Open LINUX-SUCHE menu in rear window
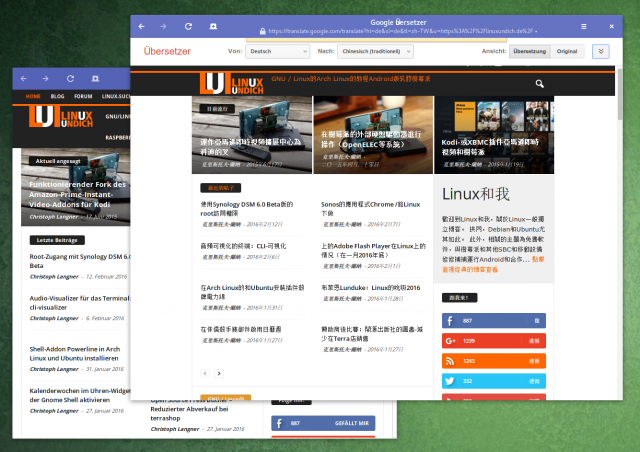 [x=116, y=97]
